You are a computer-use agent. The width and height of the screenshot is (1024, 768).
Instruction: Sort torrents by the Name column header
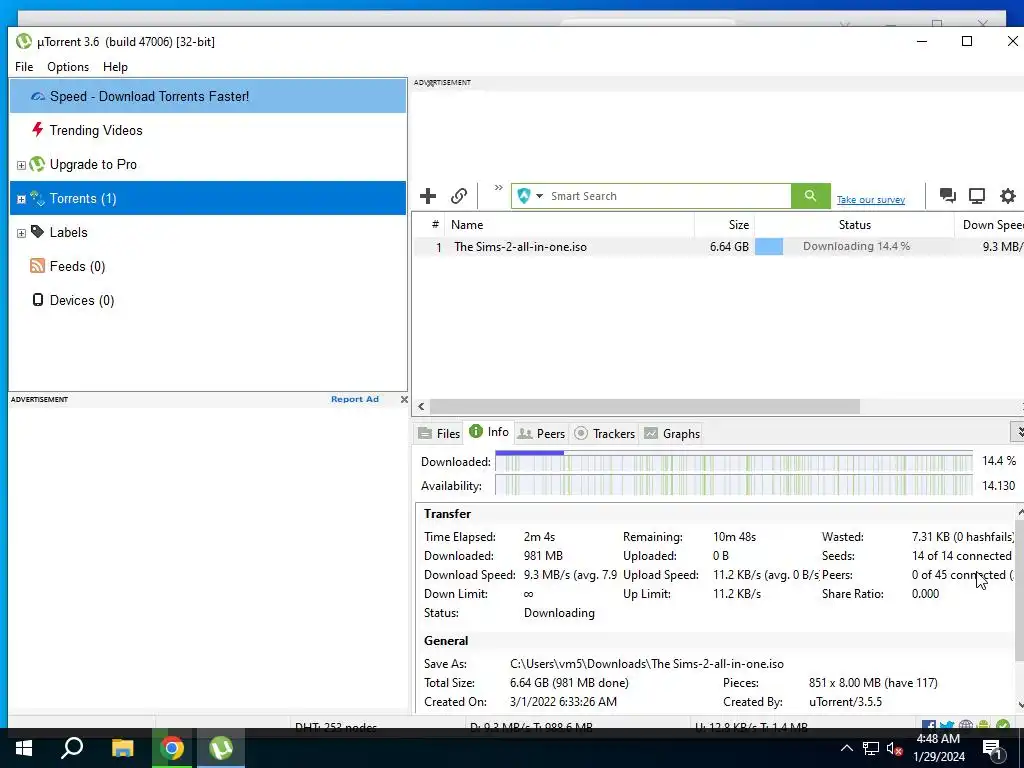point(569,225)
